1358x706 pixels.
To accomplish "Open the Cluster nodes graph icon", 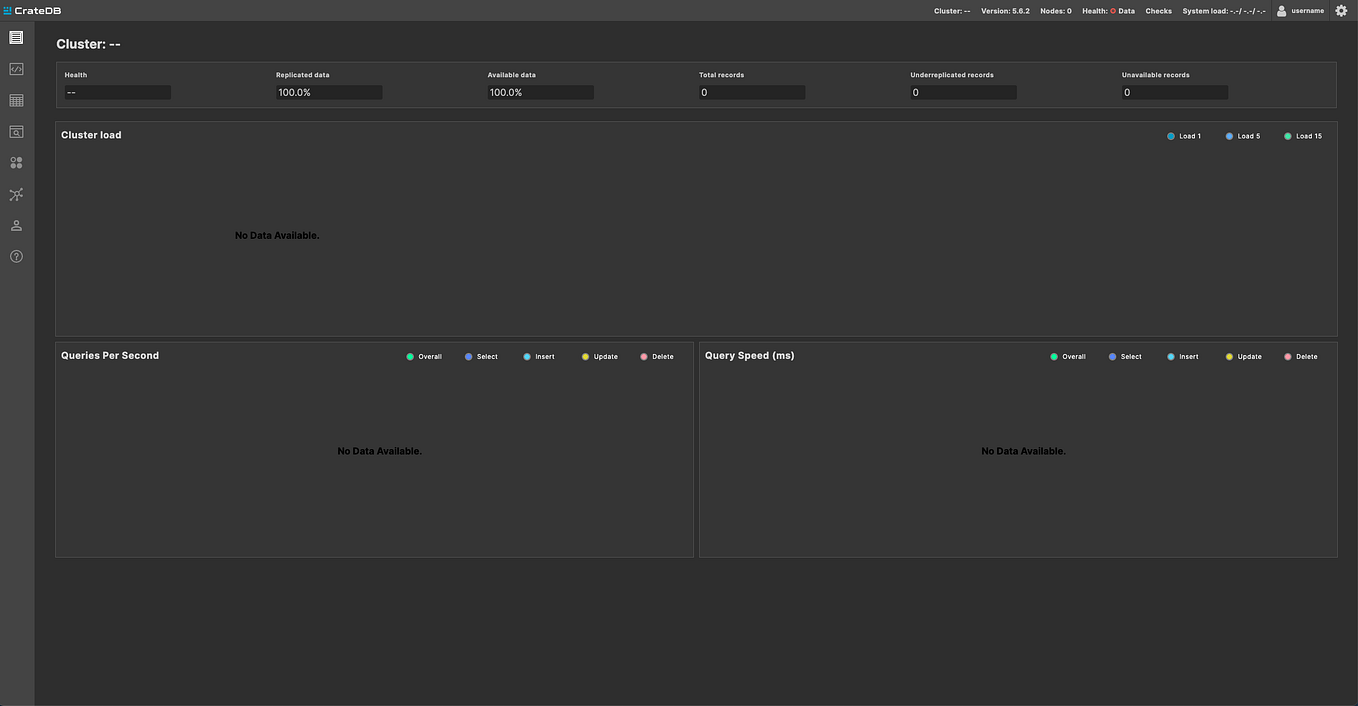I will [15, 194].
